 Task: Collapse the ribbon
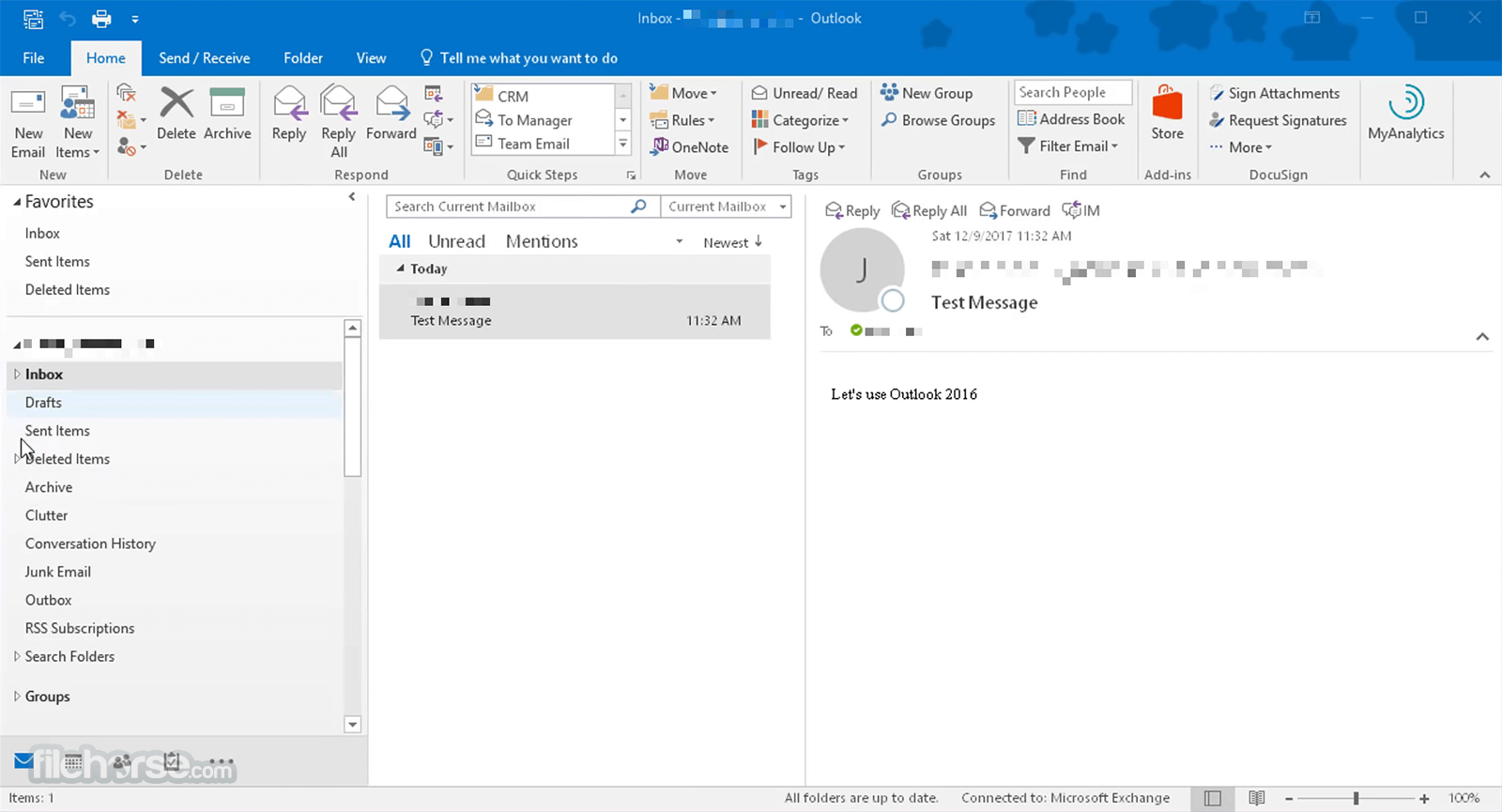[1484, 175]
